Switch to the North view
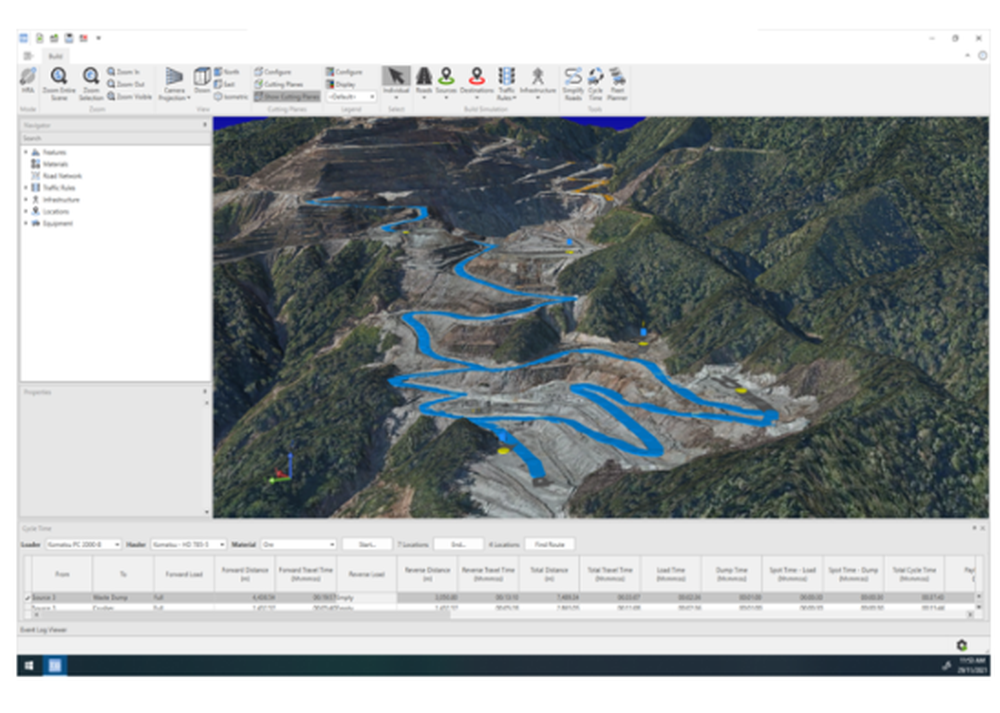 coord(226,71)
